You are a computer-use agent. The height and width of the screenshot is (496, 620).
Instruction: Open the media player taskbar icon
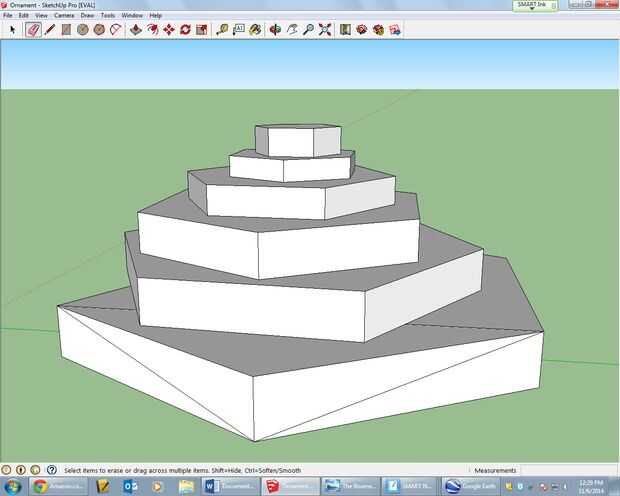(x=157, y=486)
